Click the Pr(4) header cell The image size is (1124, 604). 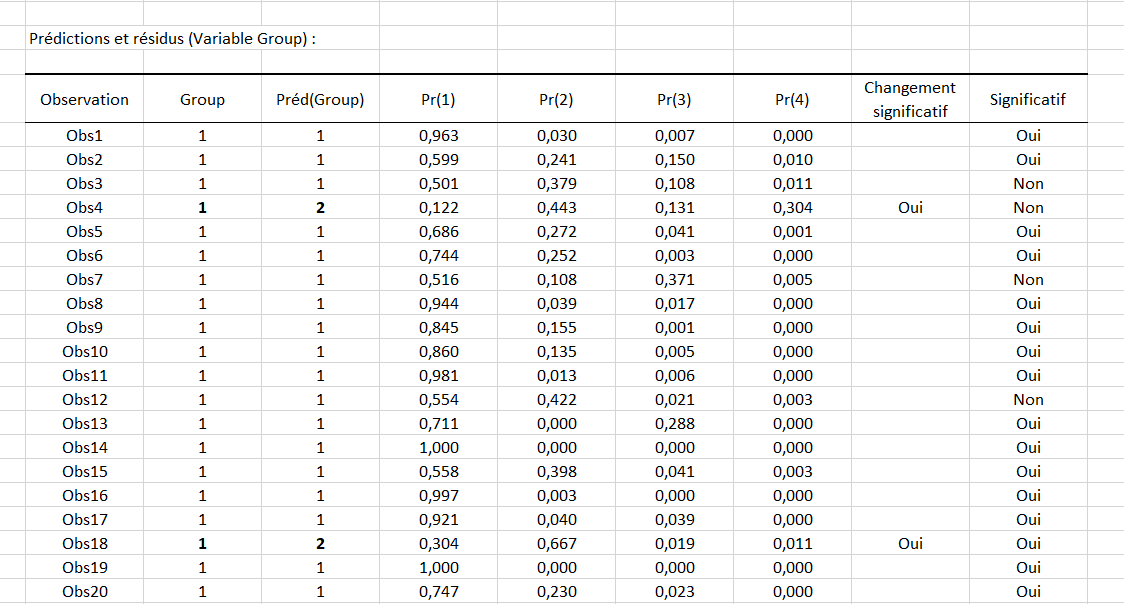792,100
